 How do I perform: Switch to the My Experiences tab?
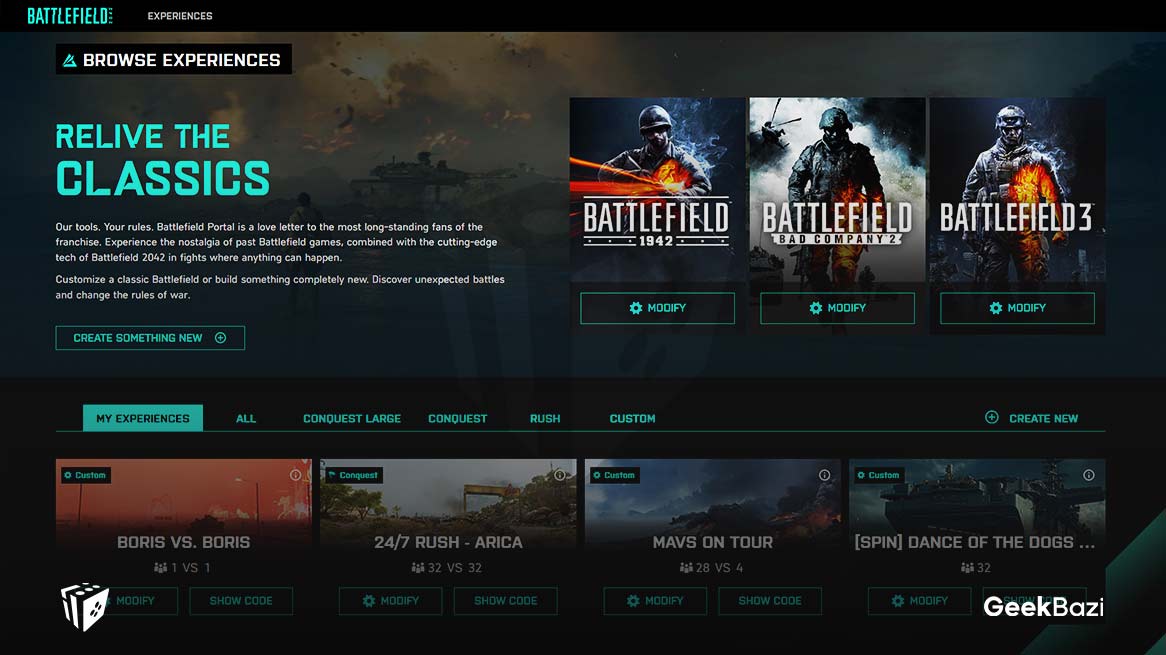pos(143,418)
